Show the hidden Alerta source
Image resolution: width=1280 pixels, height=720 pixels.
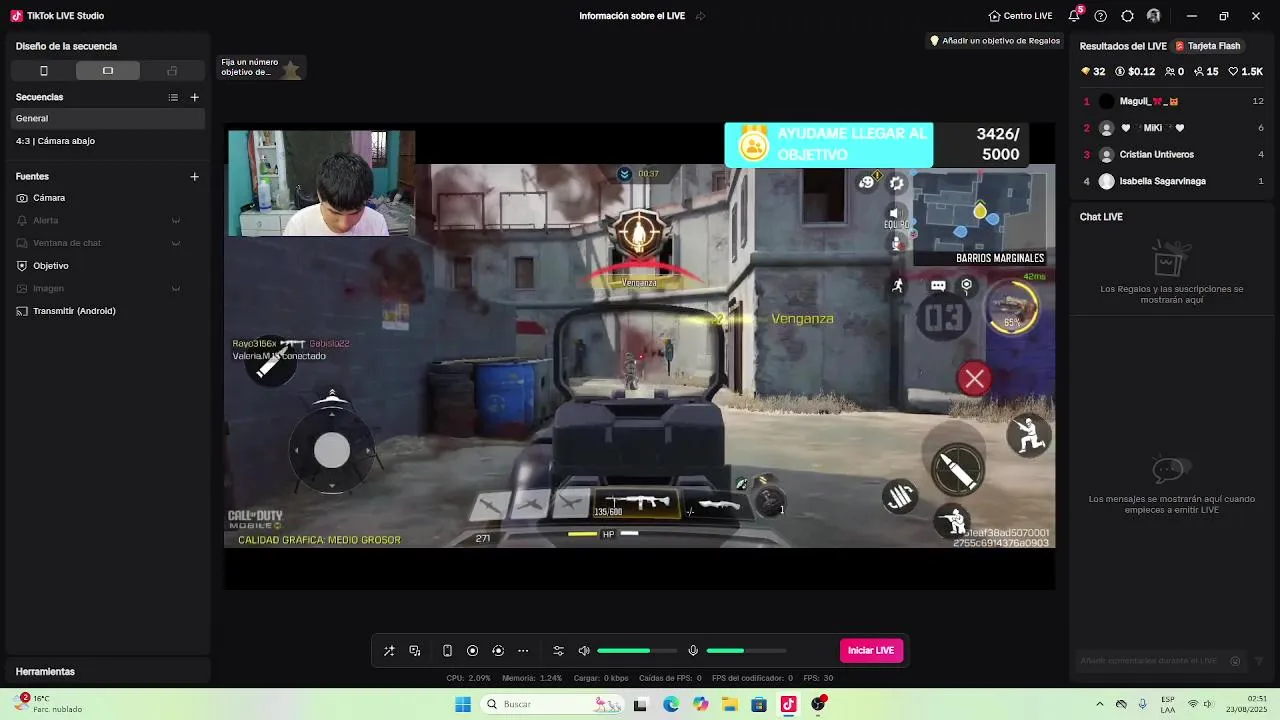[x=176, y=220]
